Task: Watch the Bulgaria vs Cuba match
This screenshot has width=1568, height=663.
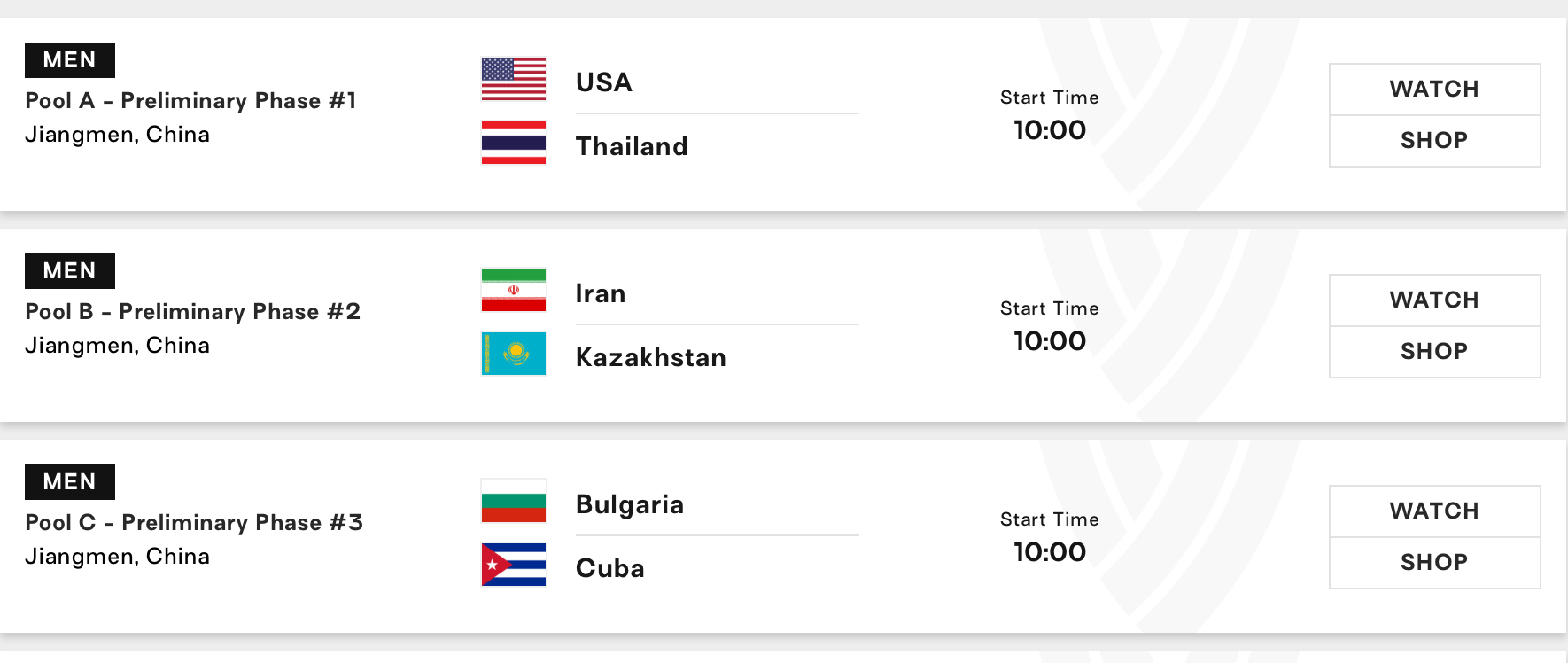Action: click(x=1434, y=511)
